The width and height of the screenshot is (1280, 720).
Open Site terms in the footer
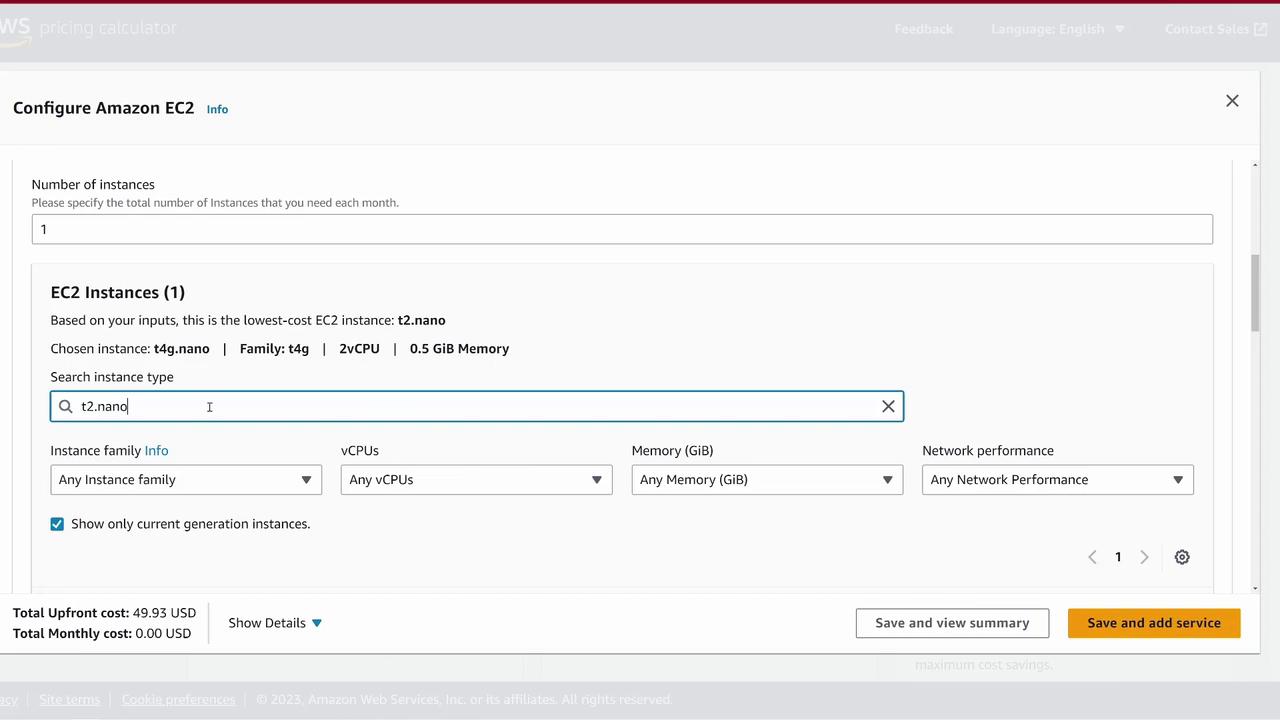(69, 700)
